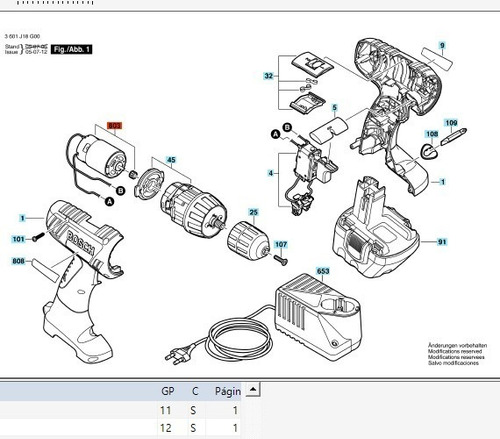
Task: Click the Fig./Abb. 1 figure label
Action: pyautogui.click(x=71, y=49)
